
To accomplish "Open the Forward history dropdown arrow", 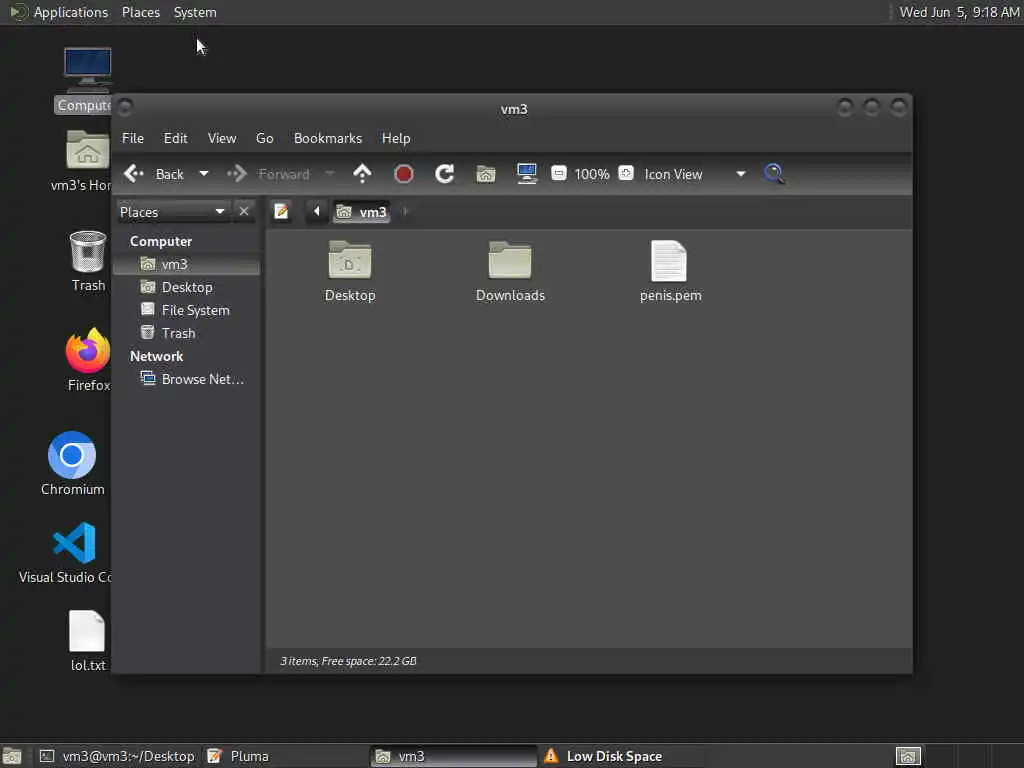I will (330, 174).
